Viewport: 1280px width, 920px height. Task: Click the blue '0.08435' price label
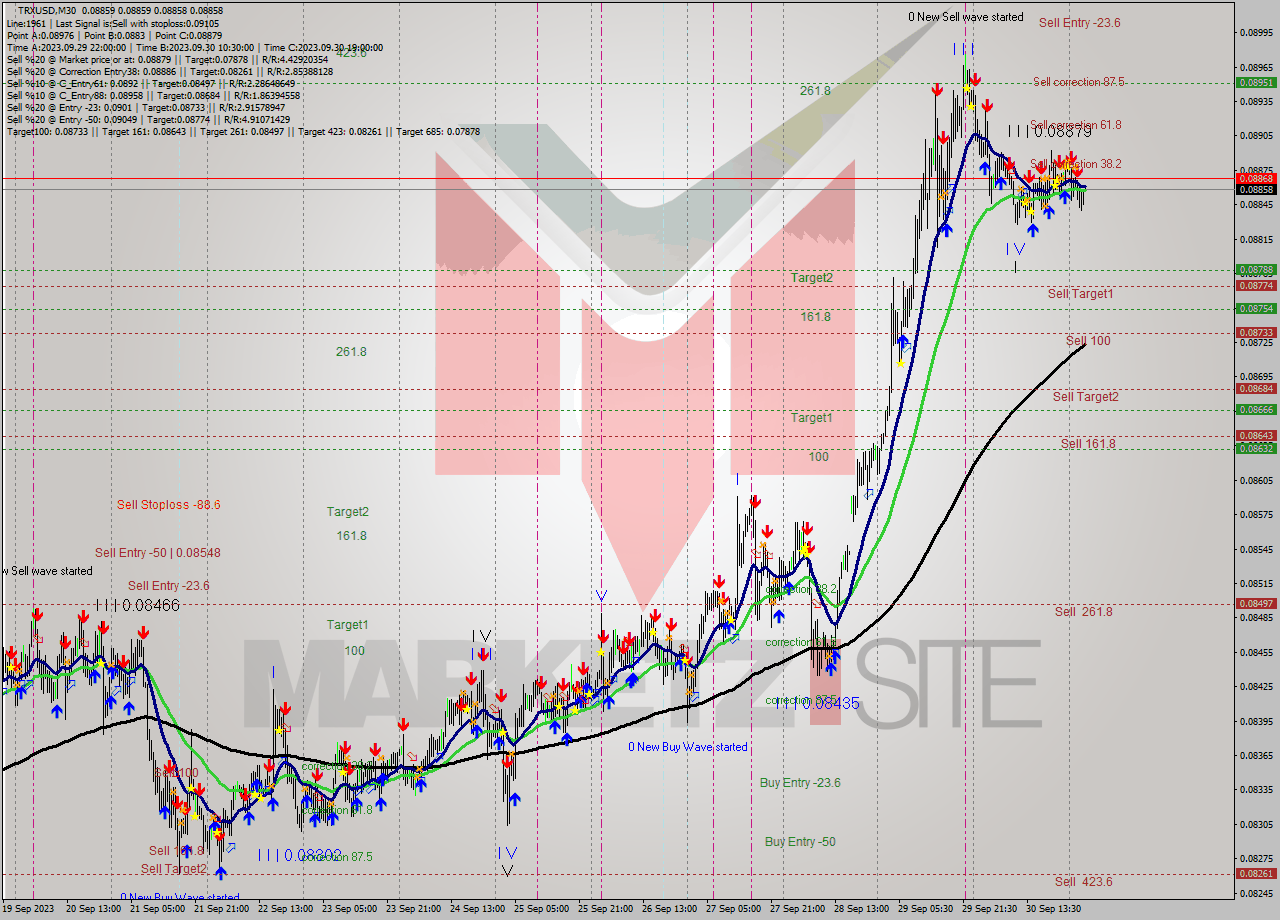831,704
